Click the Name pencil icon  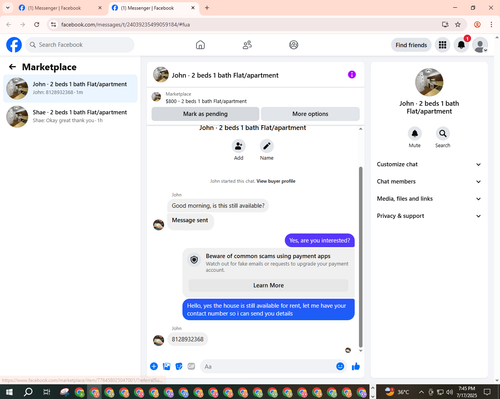coord(267,146)
